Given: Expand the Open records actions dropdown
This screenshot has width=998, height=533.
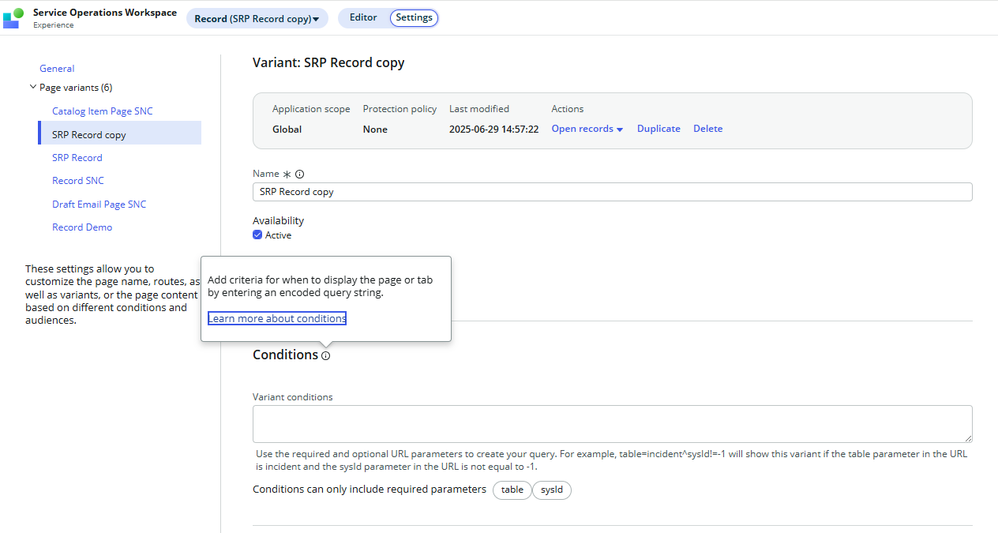Looking at the screenshot, I should tap(587, 129).
